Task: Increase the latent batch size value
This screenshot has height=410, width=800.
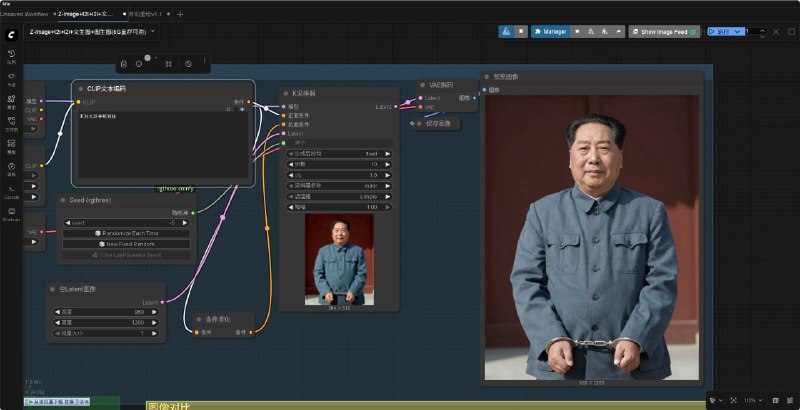Action: pyautogui.click(x=154, y=333)
